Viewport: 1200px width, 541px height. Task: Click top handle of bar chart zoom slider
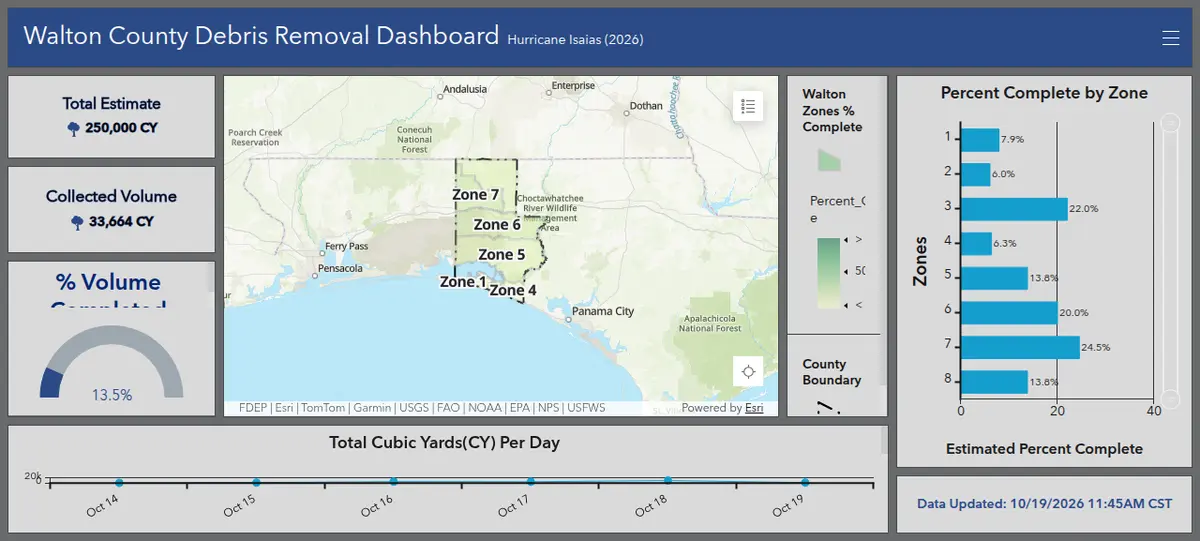[x=1168, y=124]
